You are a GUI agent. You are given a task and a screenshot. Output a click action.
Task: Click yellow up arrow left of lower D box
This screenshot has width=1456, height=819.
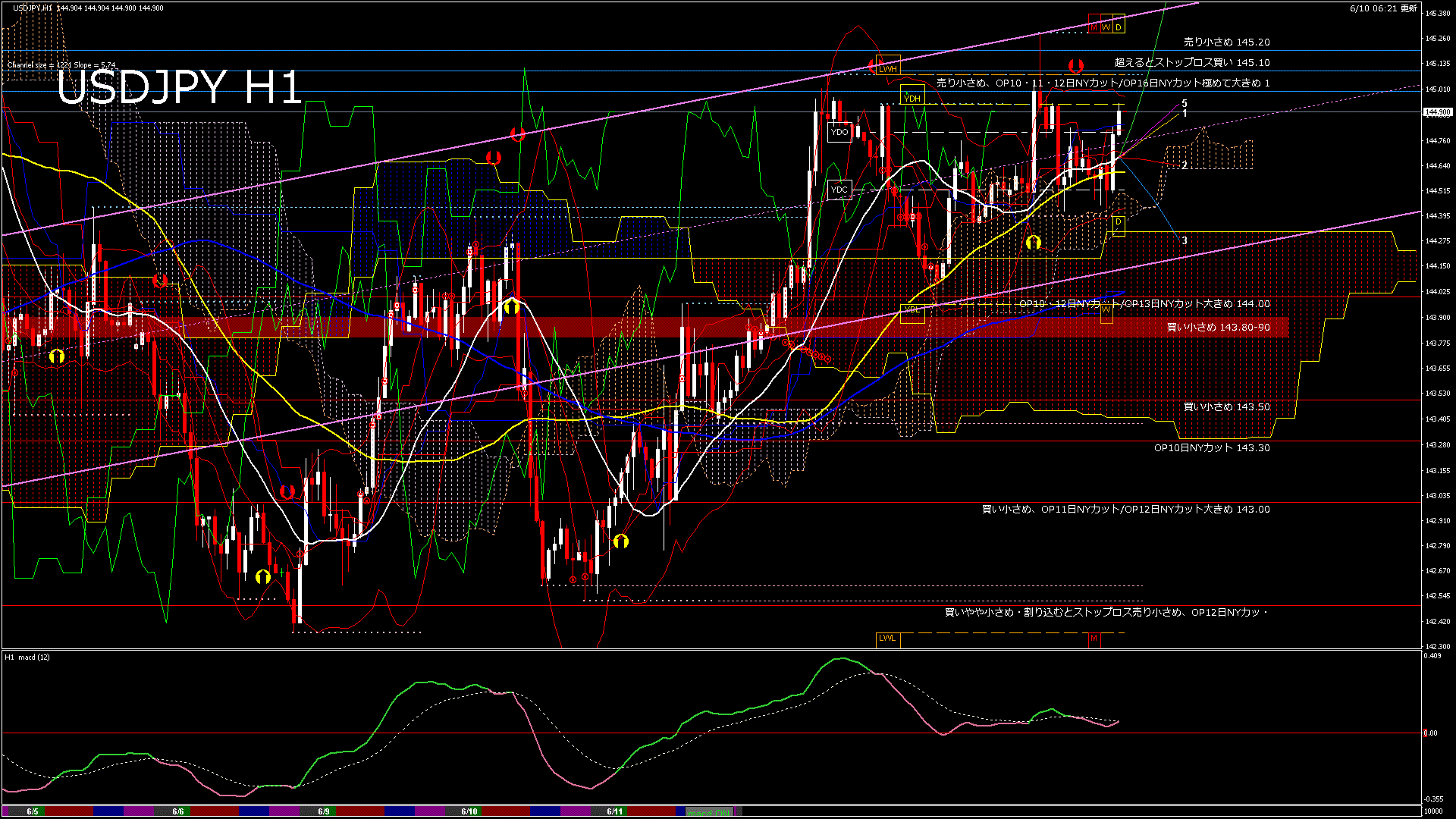[1033, 243]
